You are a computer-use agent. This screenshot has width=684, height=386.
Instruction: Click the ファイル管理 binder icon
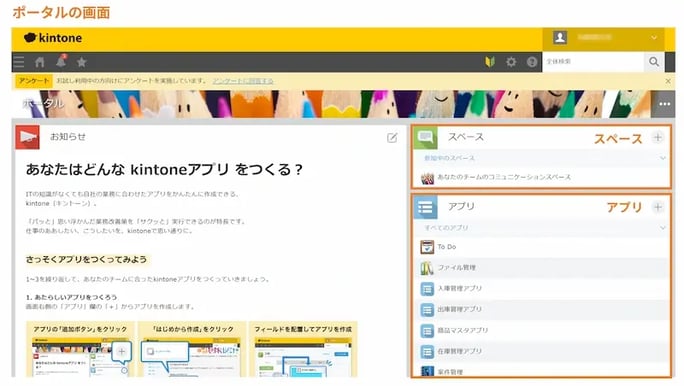[x=427, y=268]
